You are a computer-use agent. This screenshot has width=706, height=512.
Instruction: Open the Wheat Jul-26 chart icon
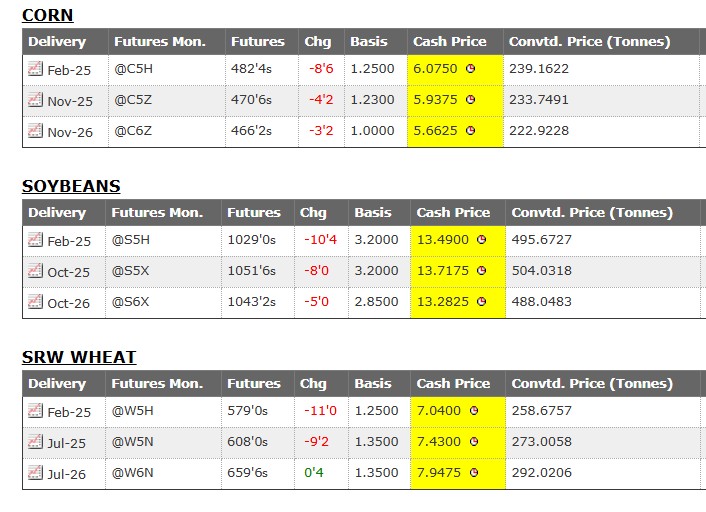pyautogui.click(x=35, y=473)
